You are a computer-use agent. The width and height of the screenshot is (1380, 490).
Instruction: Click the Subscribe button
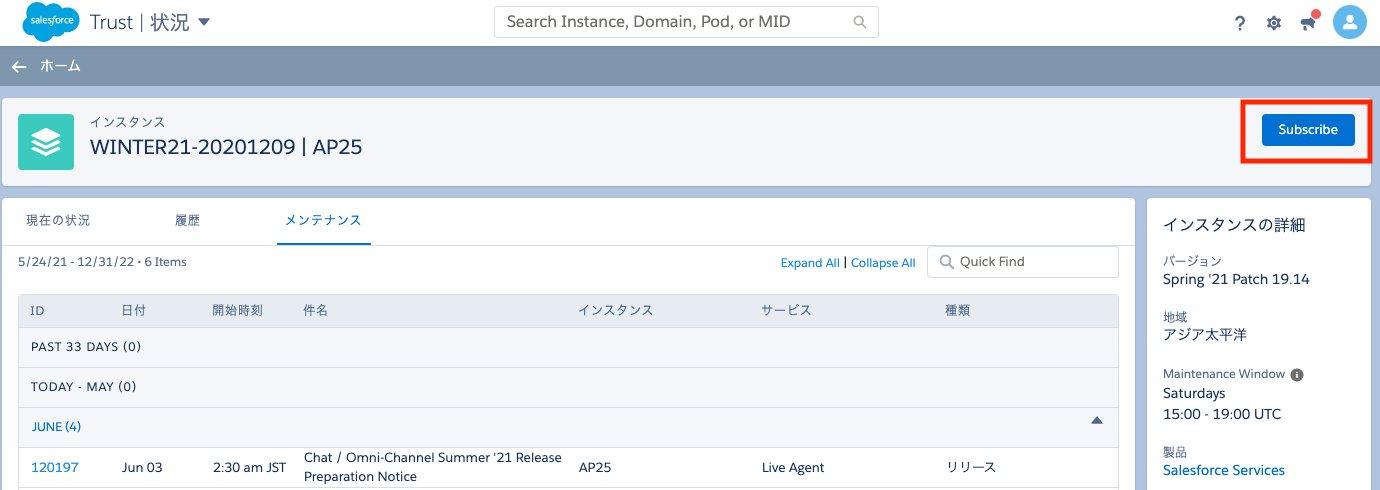pyautogui.click(x=1308, y=130)
